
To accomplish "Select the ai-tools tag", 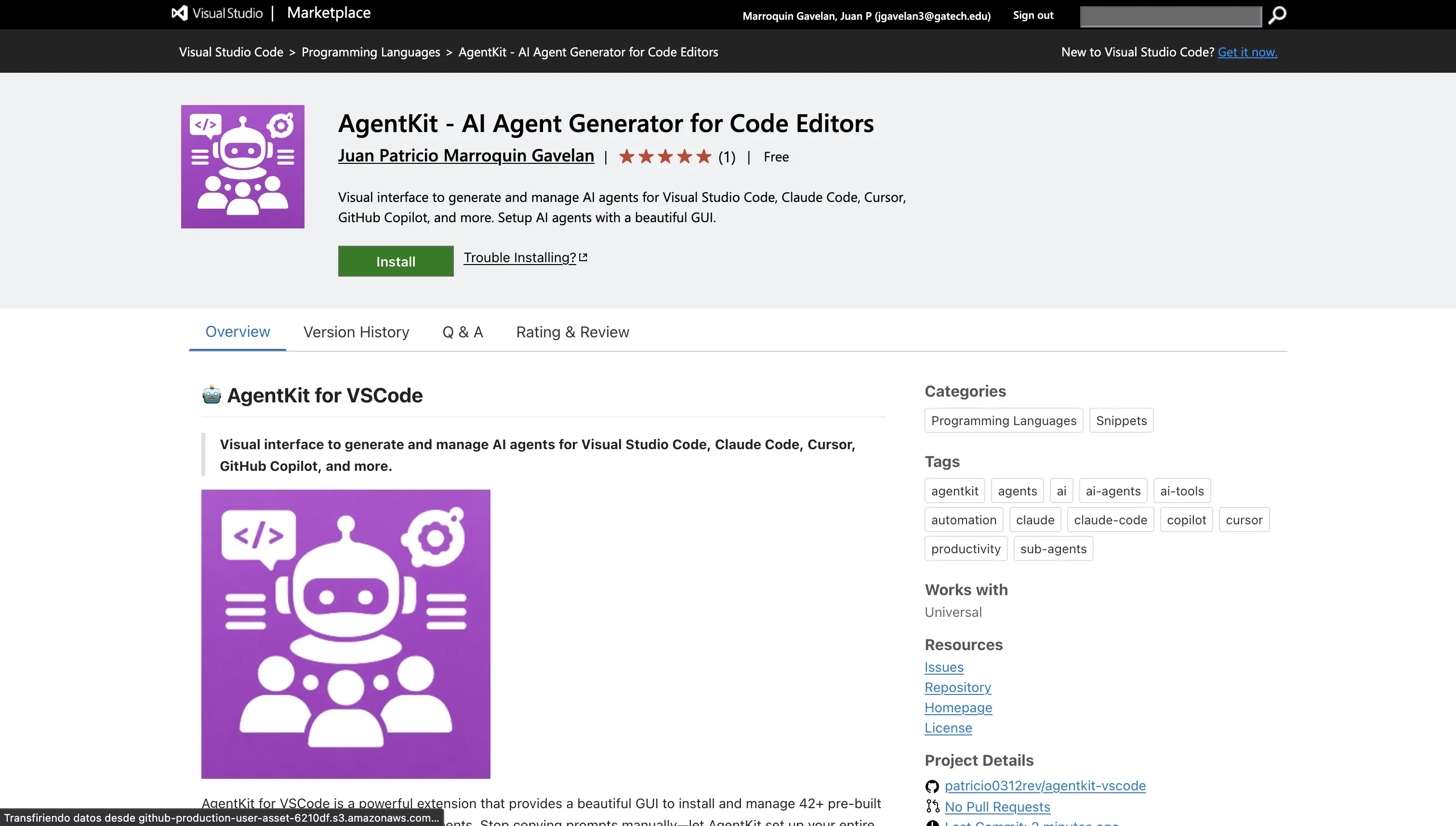I will (1181, 491).
